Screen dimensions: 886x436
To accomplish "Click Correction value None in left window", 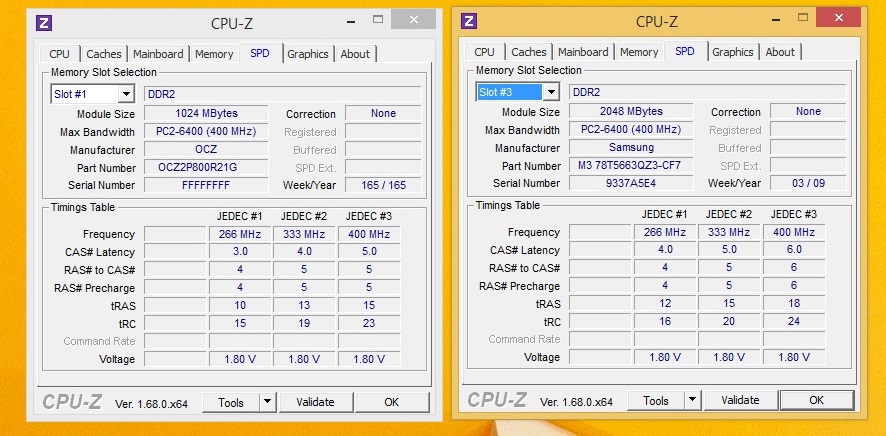I will click(x=383, y=113).
